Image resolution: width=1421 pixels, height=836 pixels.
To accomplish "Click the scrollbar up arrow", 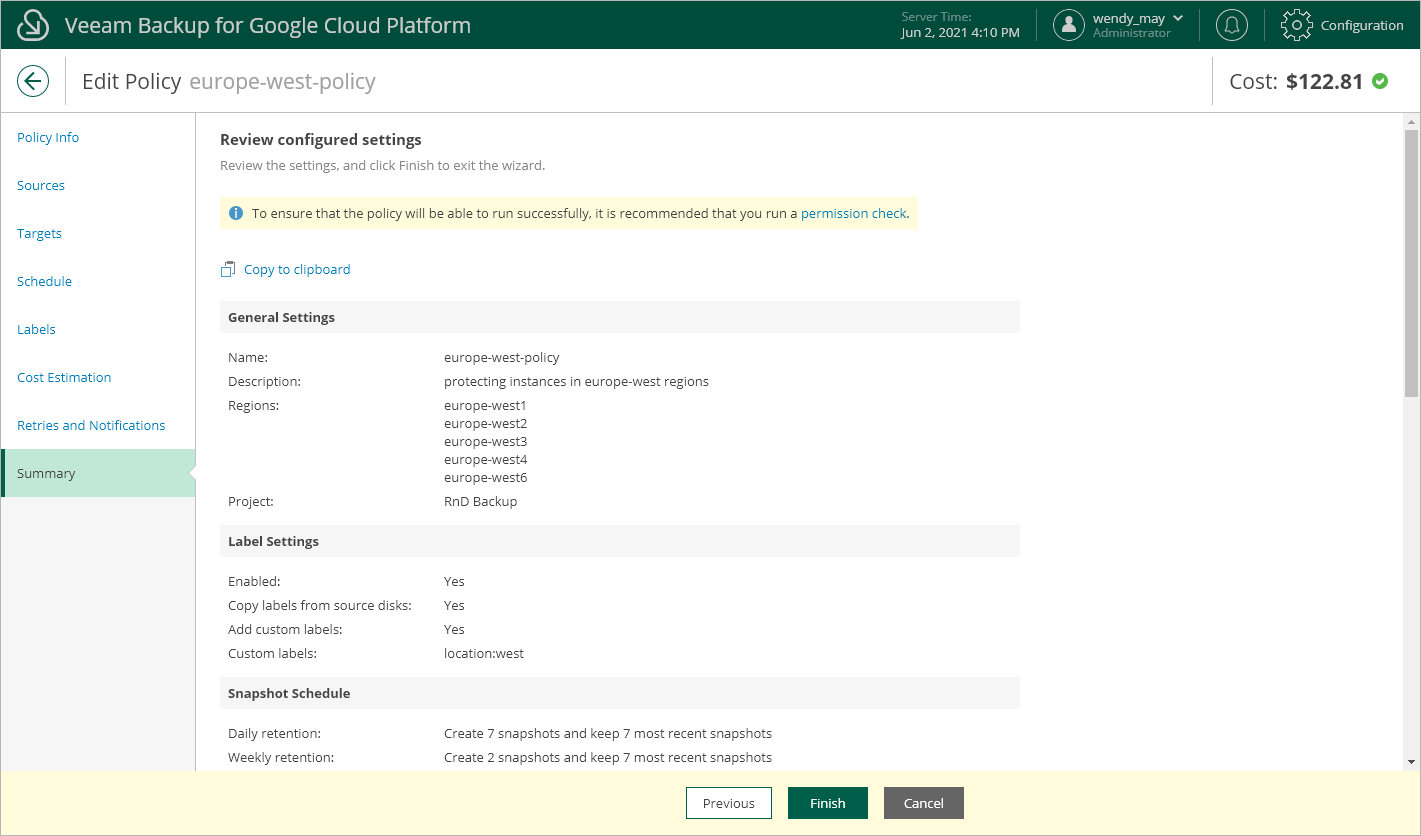I will pos(1412,121).
